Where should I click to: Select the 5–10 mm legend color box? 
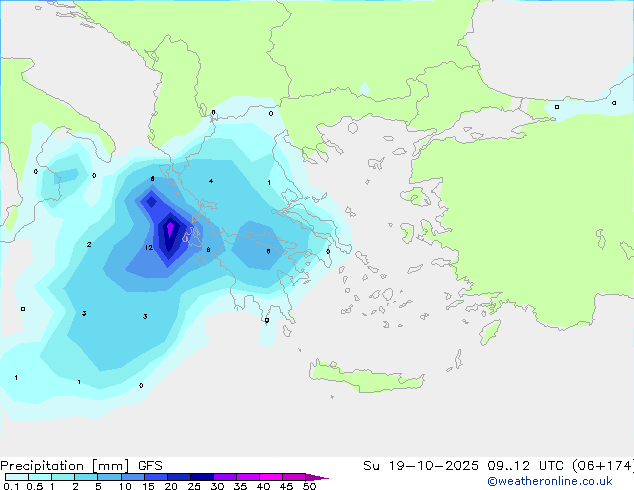(109, 477)
